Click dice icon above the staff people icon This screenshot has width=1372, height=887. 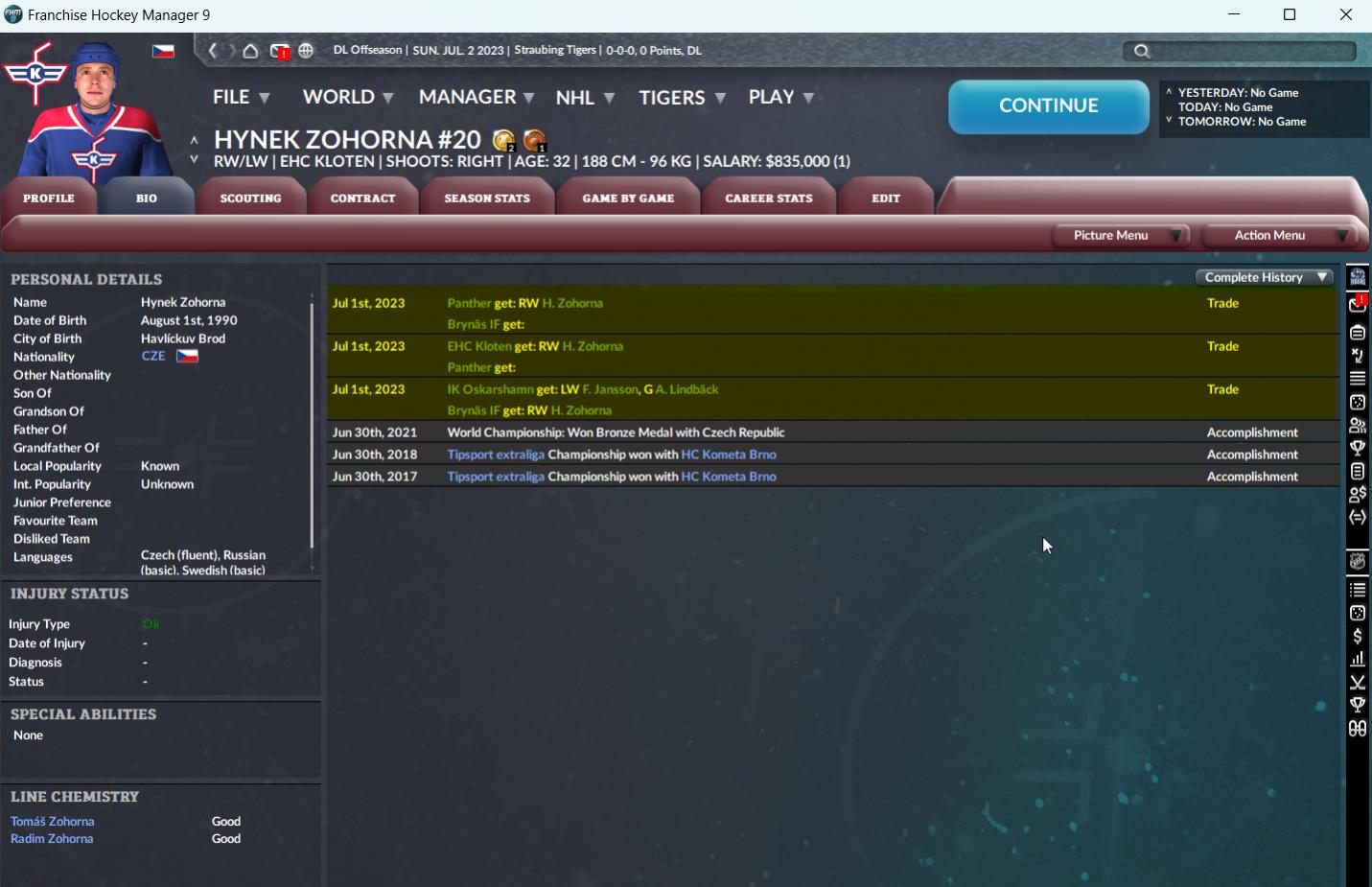coord(1358,403)
